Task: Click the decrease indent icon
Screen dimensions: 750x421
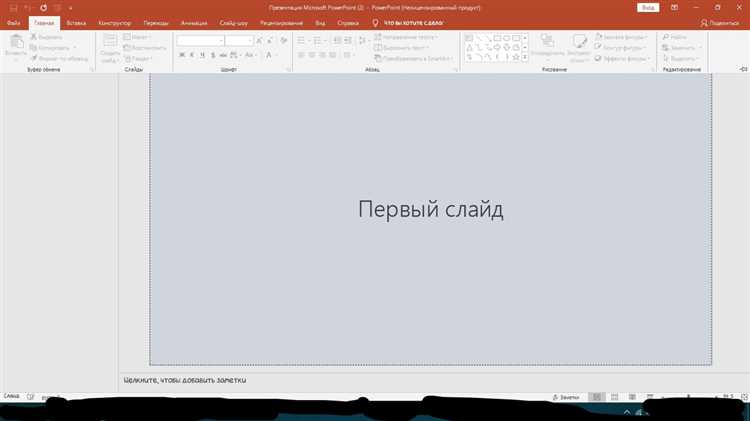Action: pyautogui.click(x=337, y=41)
